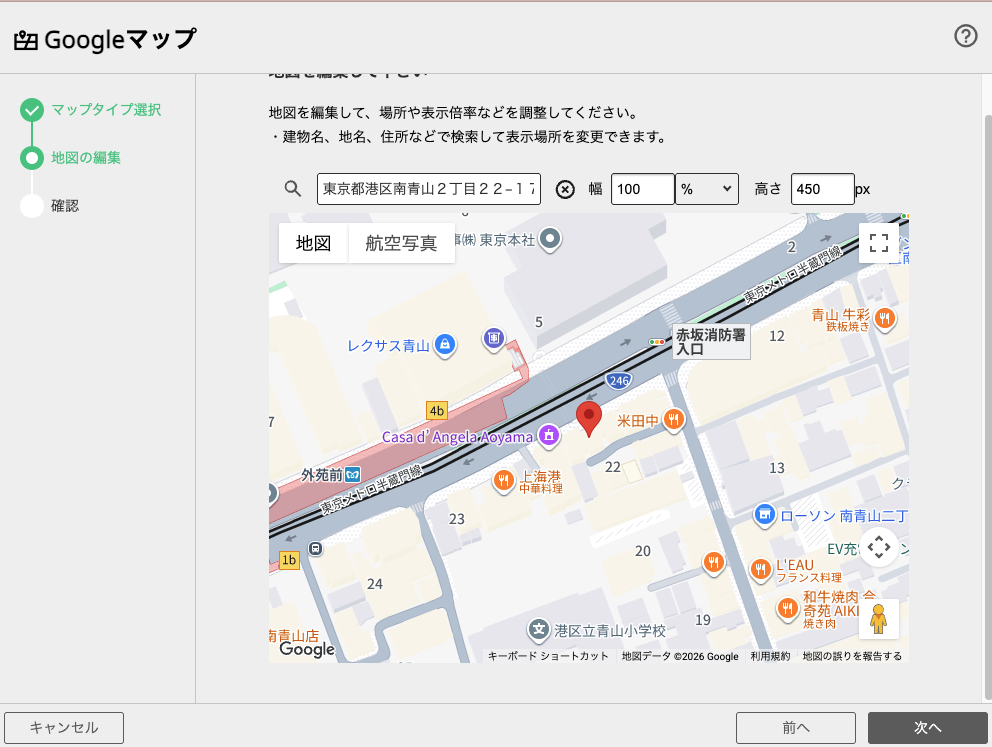Viewport: 992px width, 747px height.
Task: Click the 高さ height value field
Action: tap(822, 189)
